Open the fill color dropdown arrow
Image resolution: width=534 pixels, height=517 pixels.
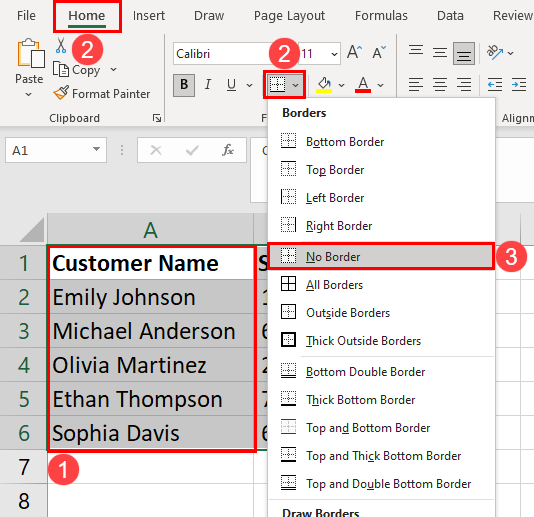coord(342,85)
